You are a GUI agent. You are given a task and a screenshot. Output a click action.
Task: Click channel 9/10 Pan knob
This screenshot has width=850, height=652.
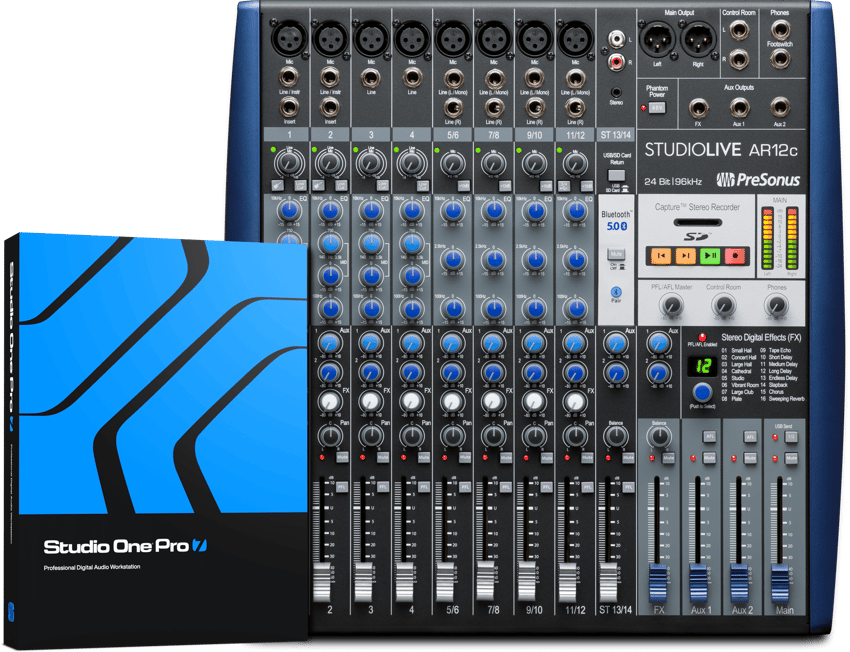coord(535,435)
